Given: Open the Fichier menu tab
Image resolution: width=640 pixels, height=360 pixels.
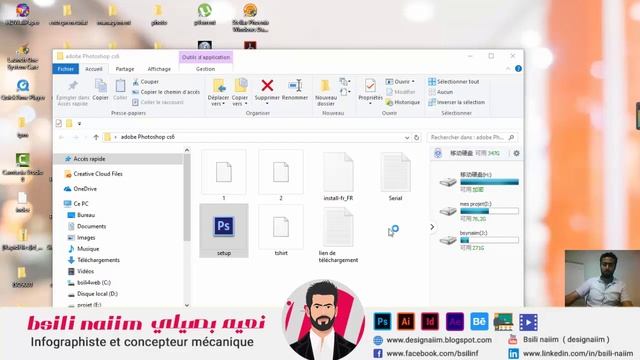Looking at the screenshot, I should click(x=65, y=69).
